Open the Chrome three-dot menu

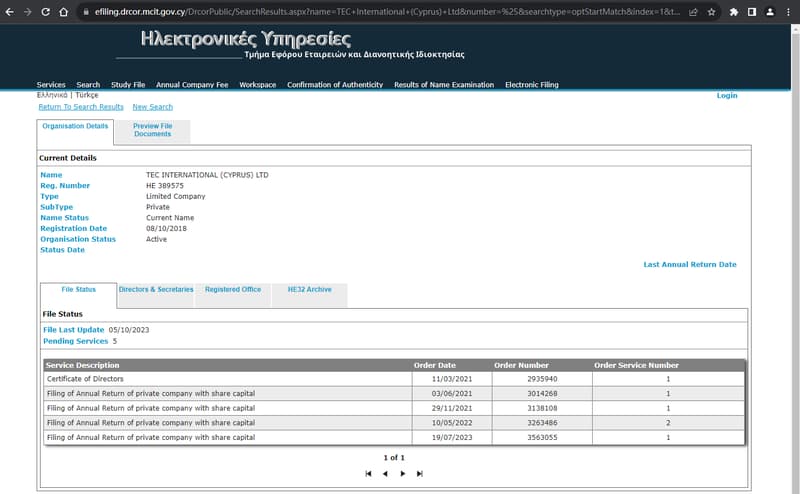[x=787, y=12]
